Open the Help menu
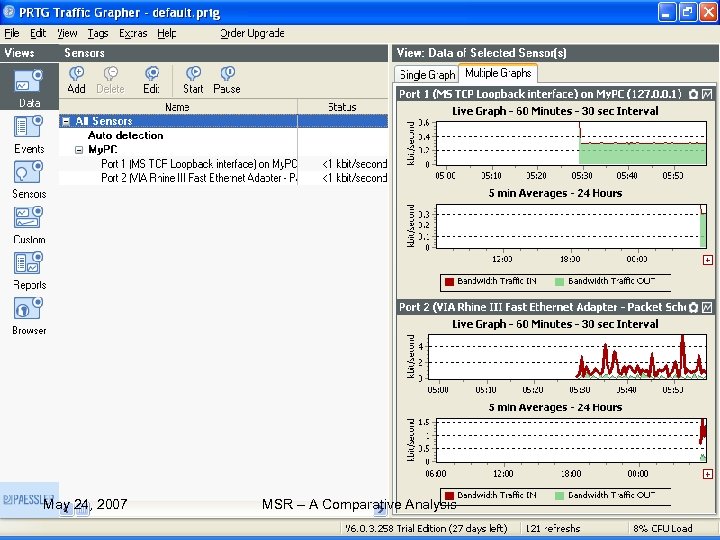Screen dimensions: 720x540 tap(167, 33)
